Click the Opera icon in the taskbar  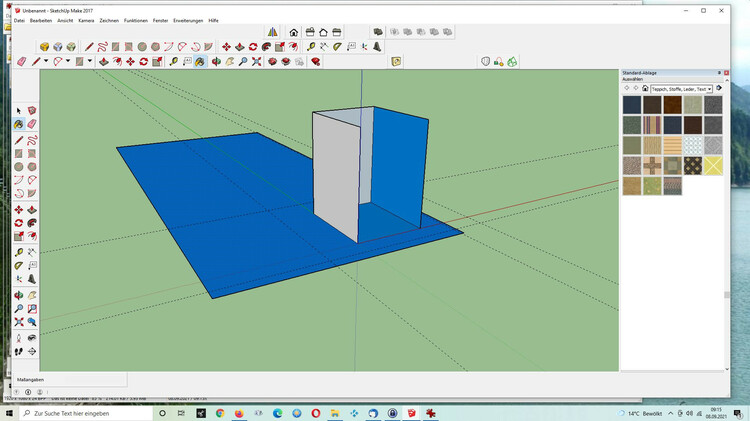pos(316,413)
